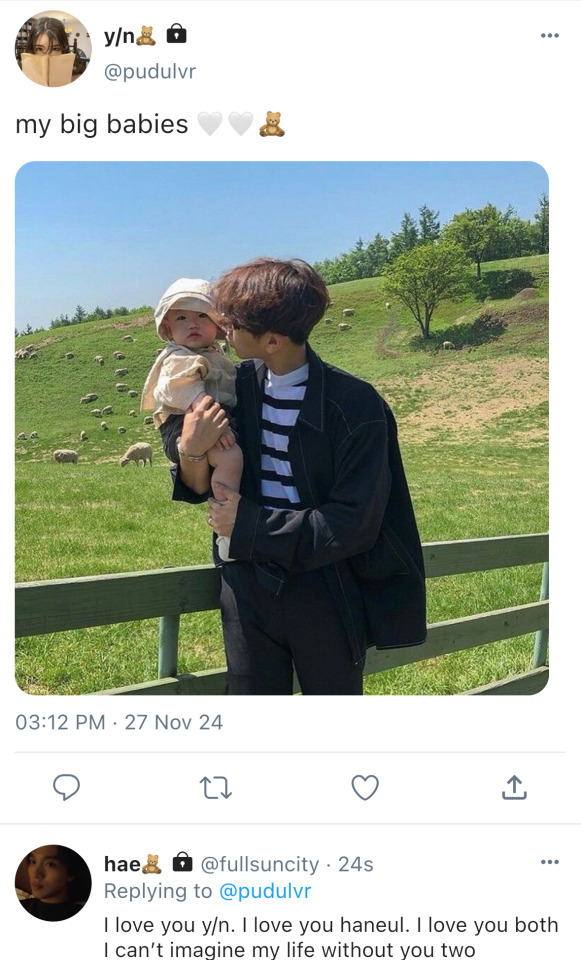
Task: Open hae's profile picture
Action: pos(53,883)
